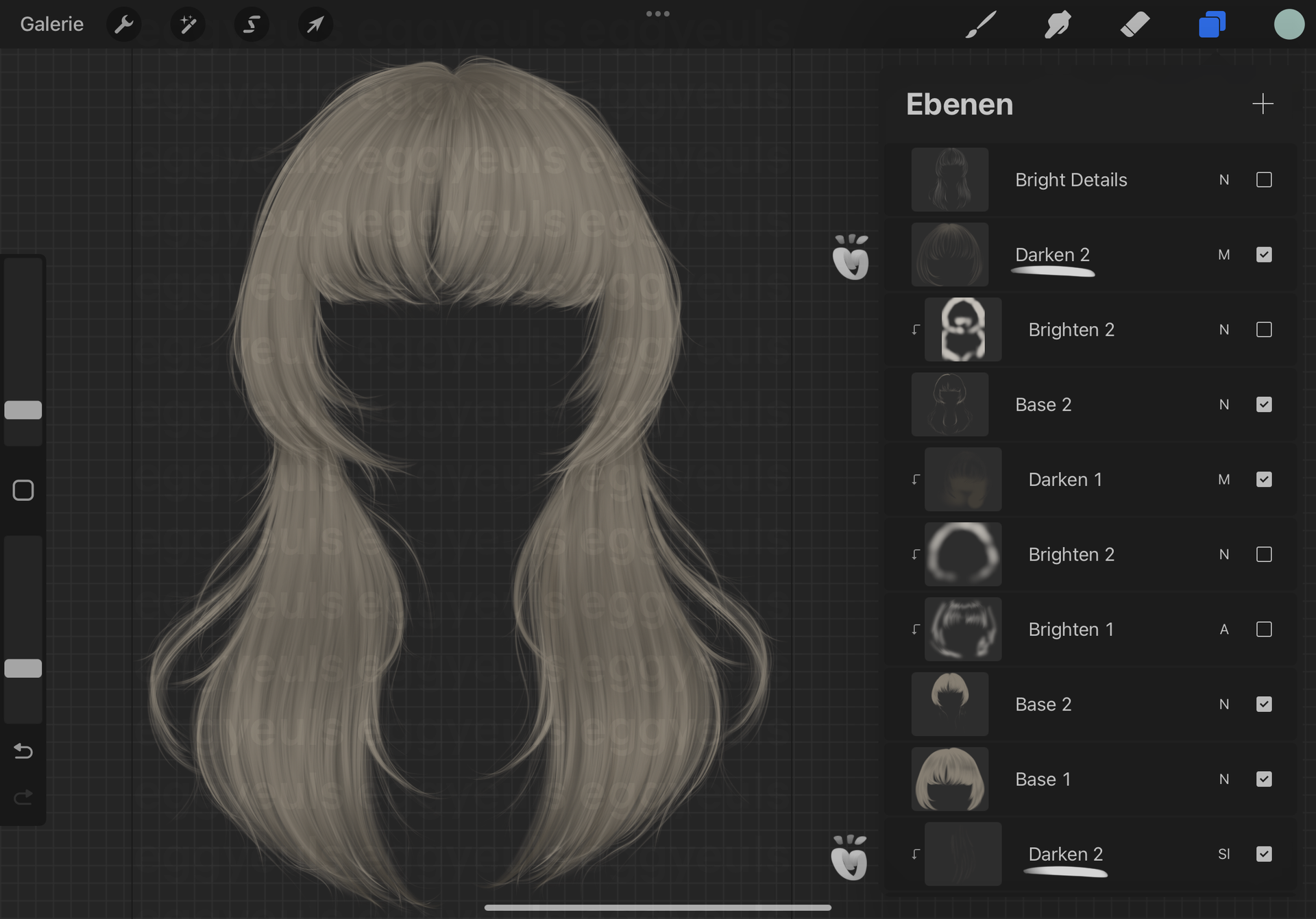This screenshot has width=1316, height=919.
Task: Show the Bright Details layer
Action: click(1264, 180)
